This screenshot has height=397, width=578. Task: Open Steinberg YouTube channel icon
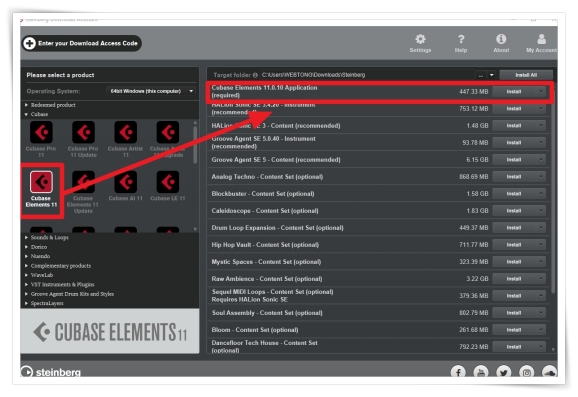[481, 372]
